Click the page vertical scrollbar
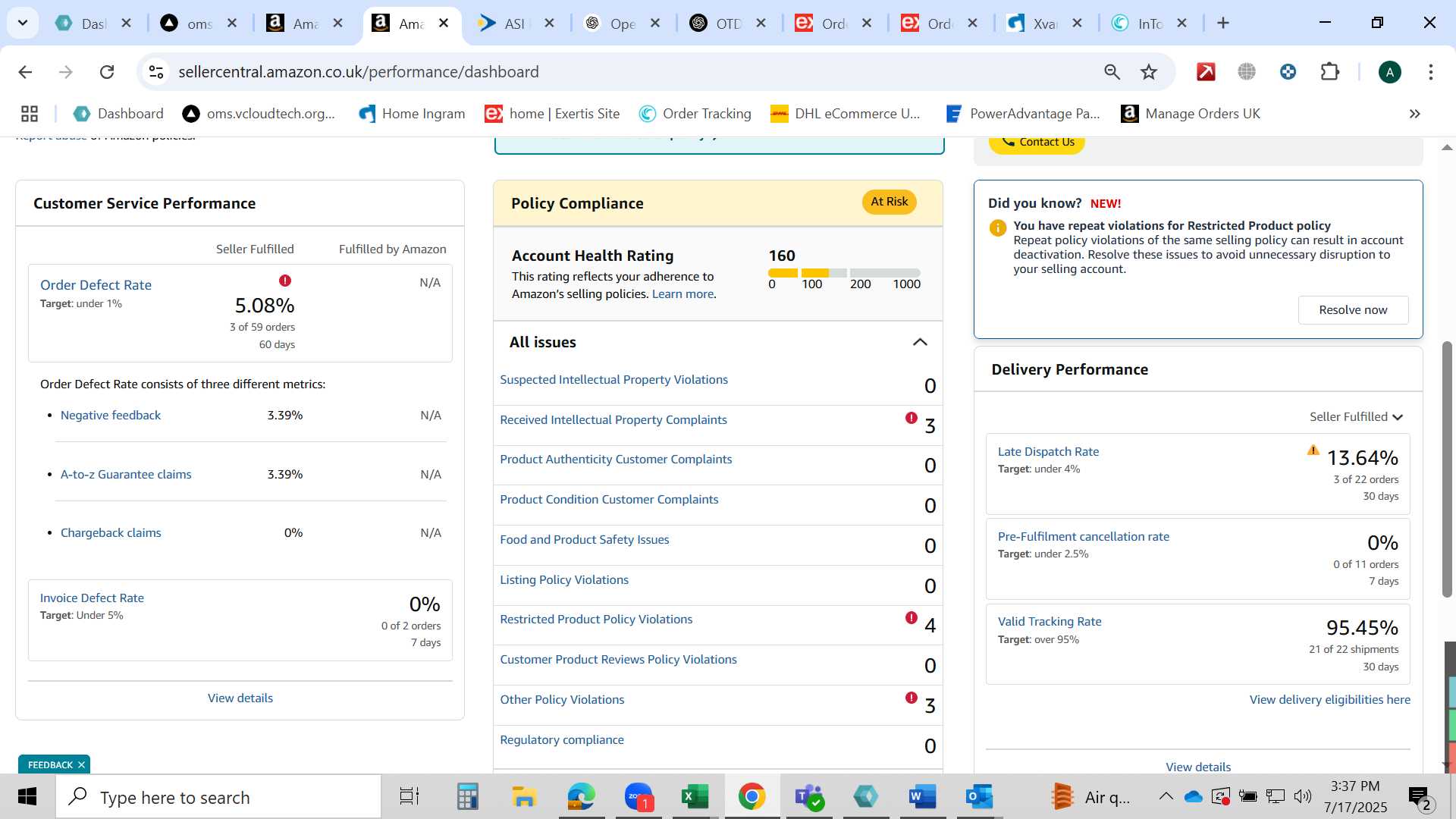This screenshot has height=819, width=1456. 1447,469
